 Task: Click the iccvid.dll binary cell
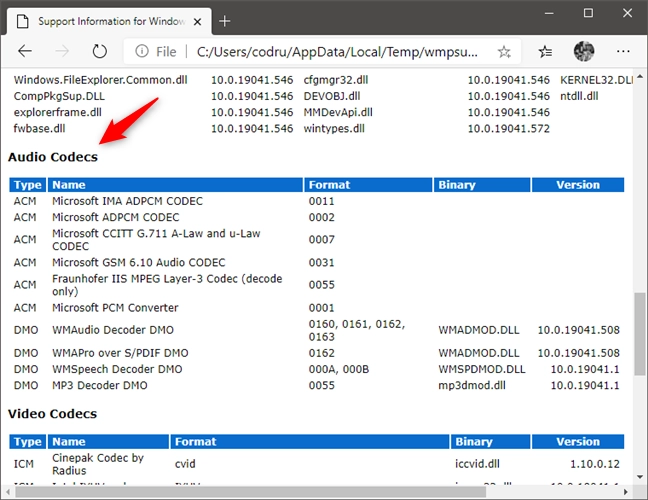point(477,464)
